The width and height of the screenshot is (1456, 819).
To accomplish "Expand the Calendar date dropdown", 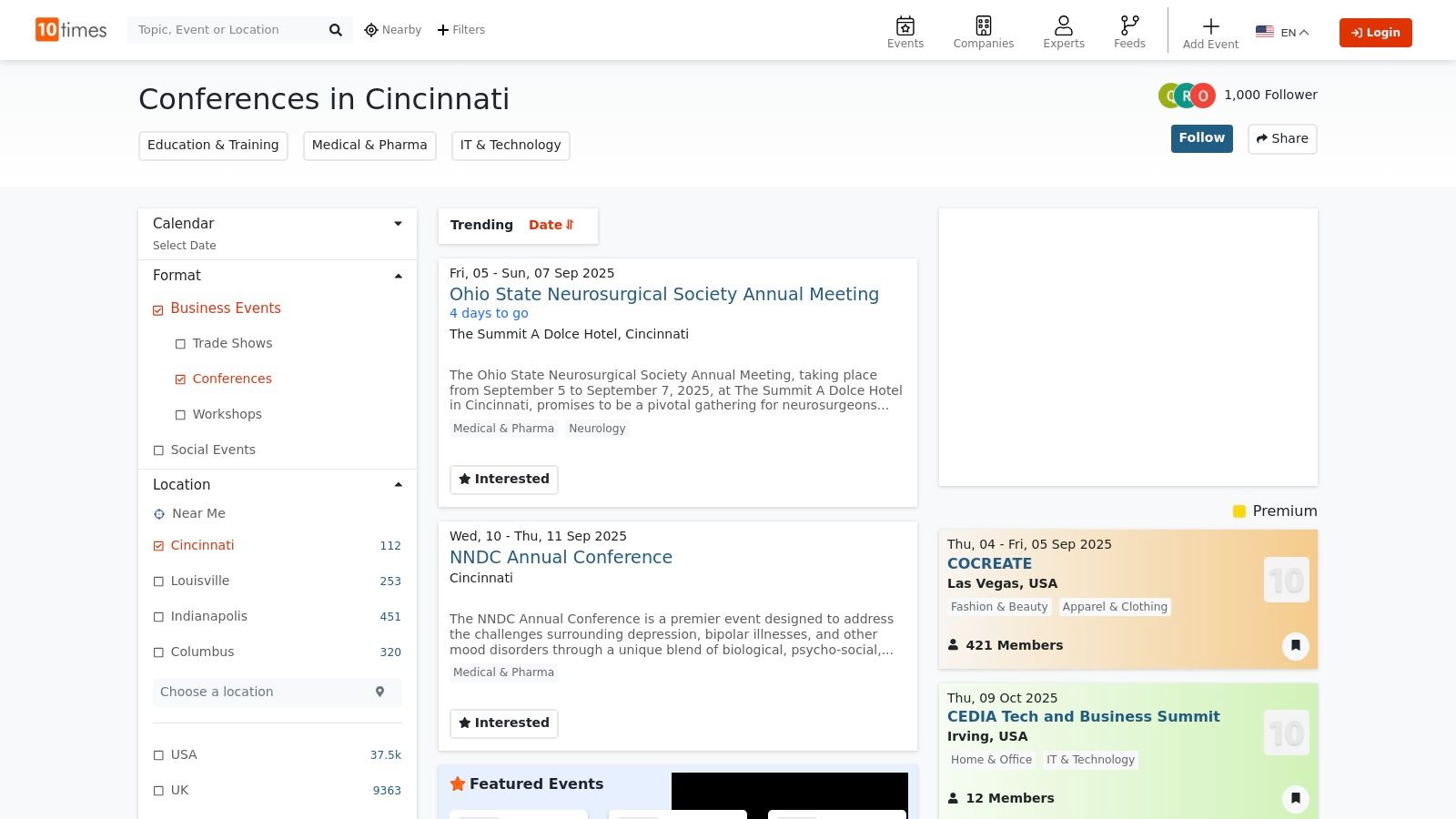I will pyautogui.click(x=398, y=224).
